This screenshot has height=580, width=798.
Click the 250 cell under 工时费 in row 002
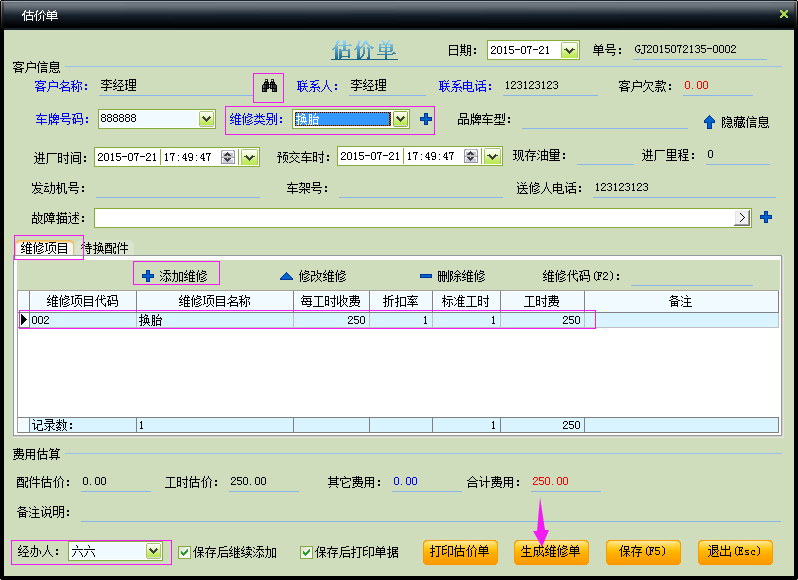543,320
